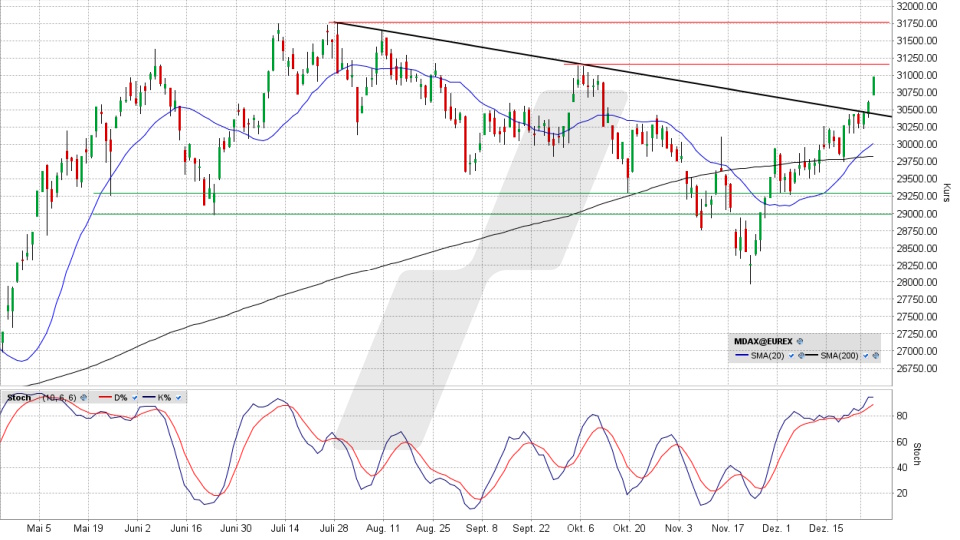960x540 pixels.
Task: Click the 32000.00 price axis label
Action: [x=917, y=6]
